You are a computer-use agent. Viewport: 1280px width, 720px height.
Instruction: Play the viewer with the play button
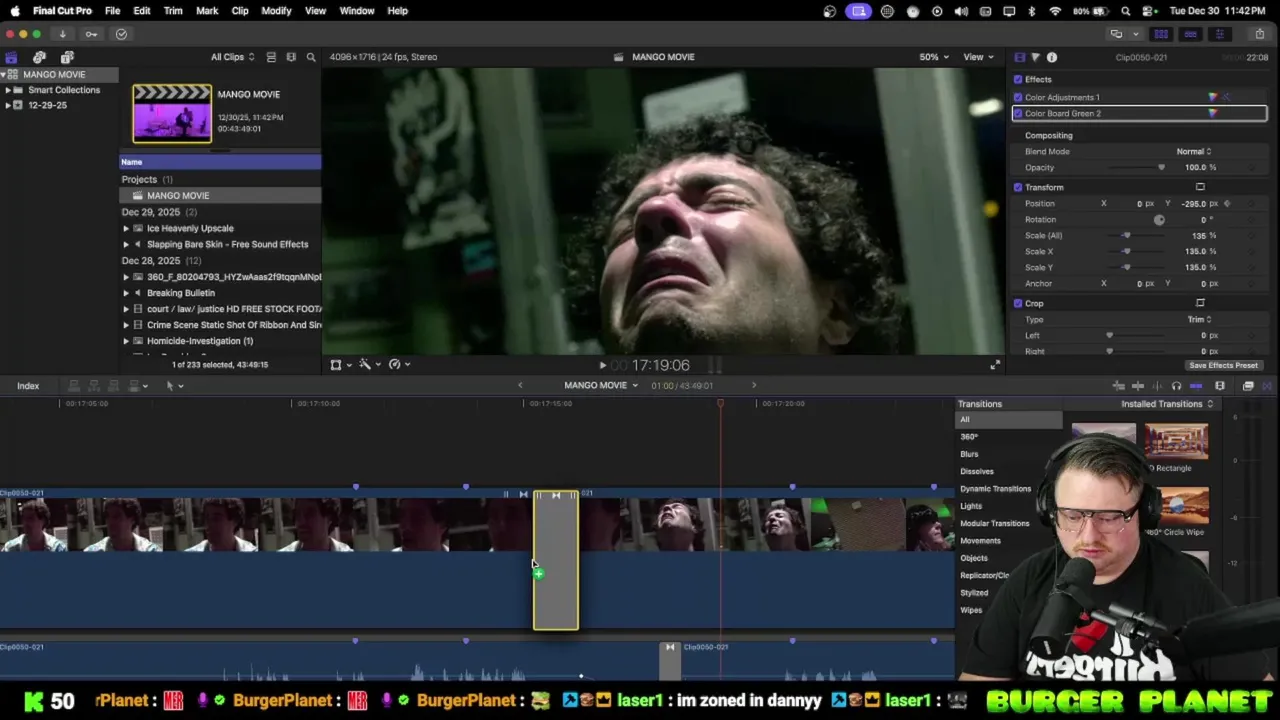point(602,366)
